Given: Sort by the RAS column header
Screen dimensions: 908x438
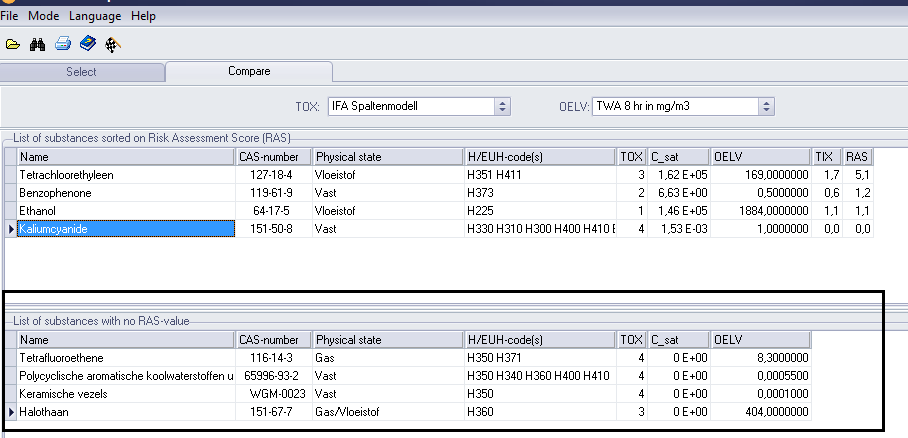Looking at the screenshot, I should pos(857,157).
